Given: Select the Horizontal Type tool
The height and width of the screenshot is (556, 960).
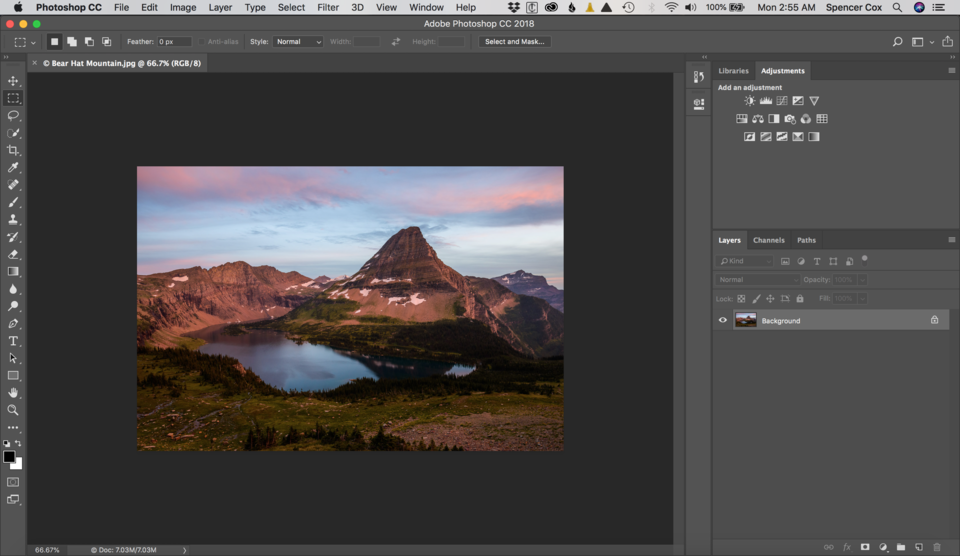Looking at the screenshot, I should tap(13, 341).
